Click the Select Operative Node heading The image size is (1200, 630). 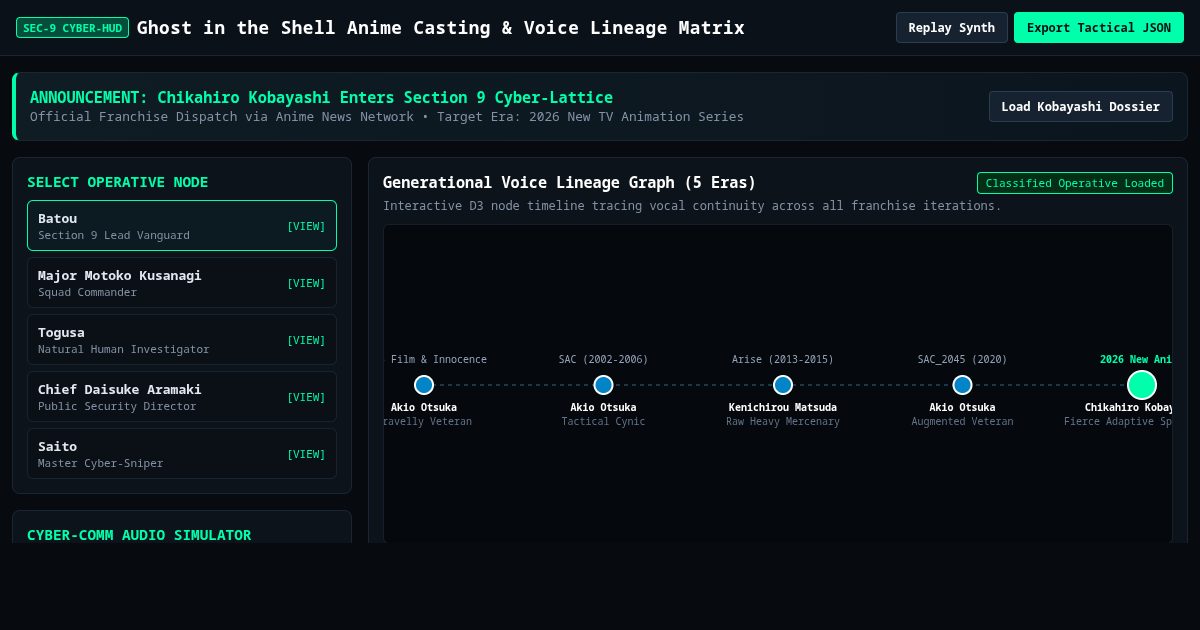click(118, 182)
